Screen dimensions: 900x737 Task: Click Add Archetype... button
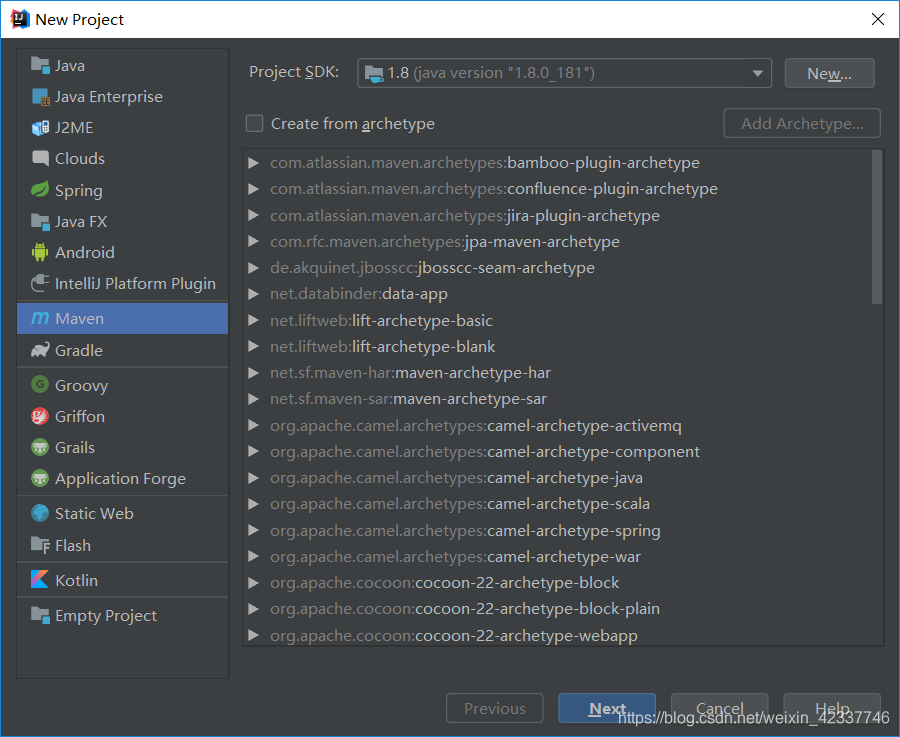coord(802,123)
